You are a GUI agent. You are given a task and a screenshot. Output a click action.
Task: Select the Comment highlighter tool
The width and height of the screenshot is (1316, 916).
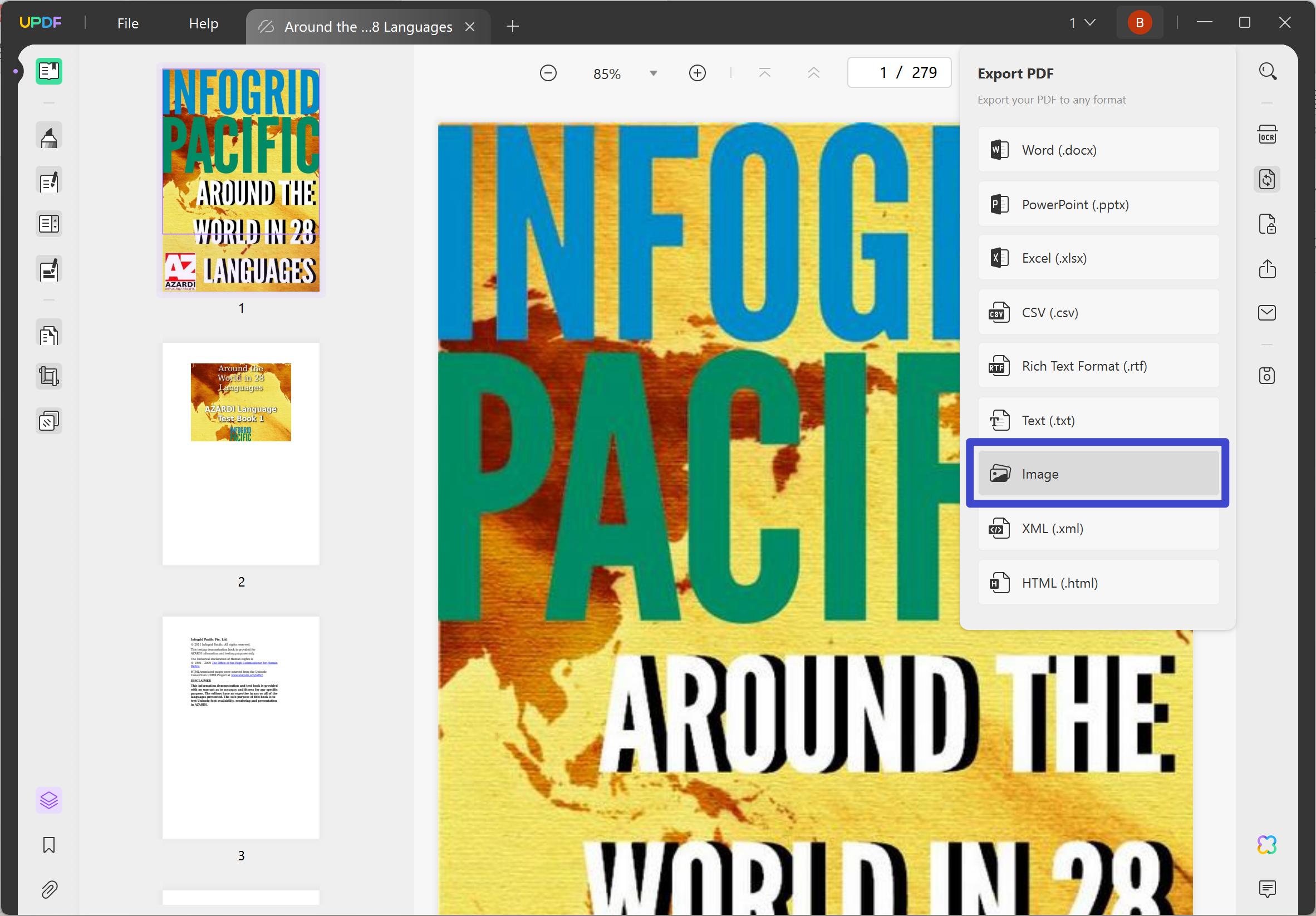click(x=49, y=136)
